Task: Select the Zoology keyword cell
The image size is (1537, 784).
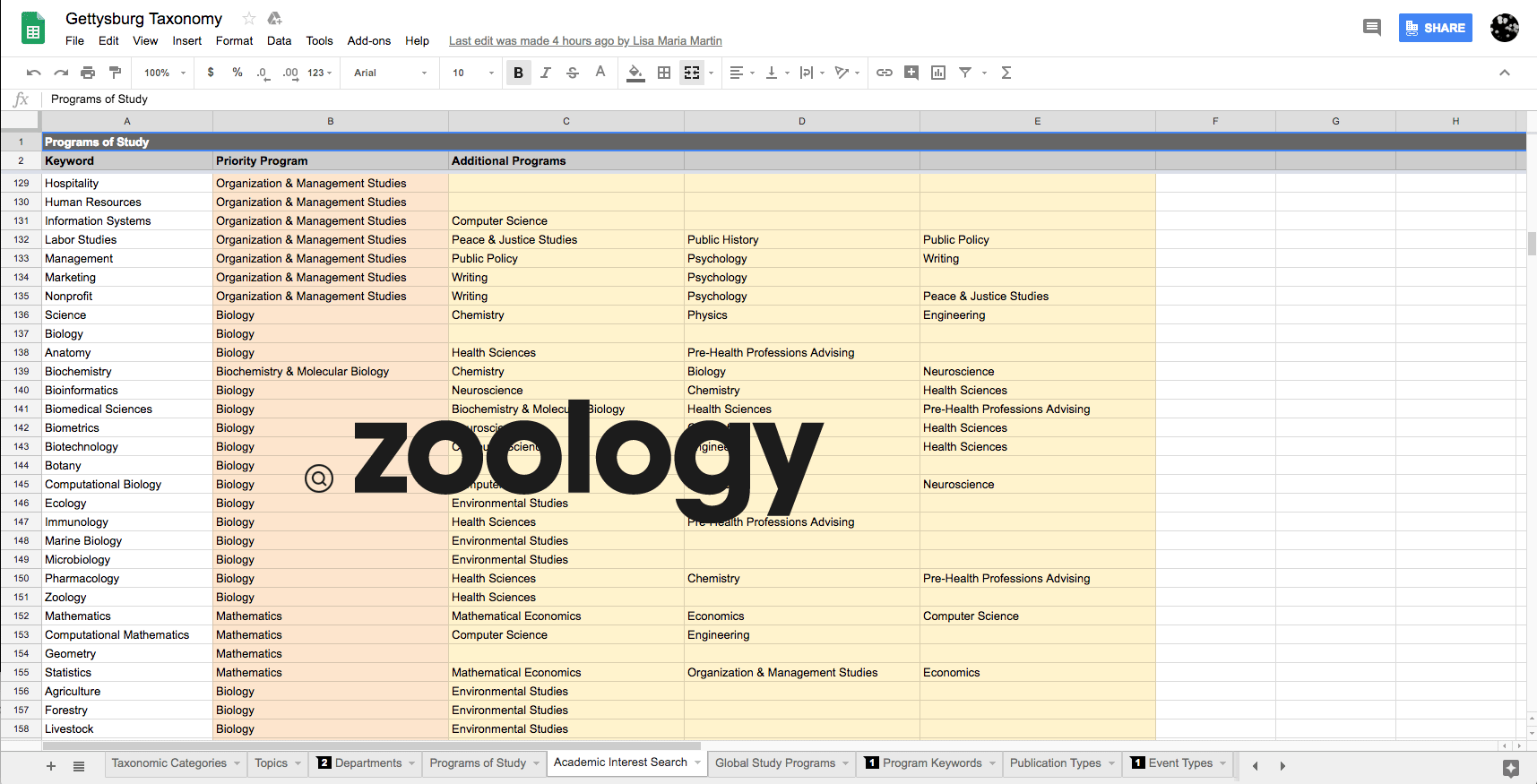Action: point(127,598)
